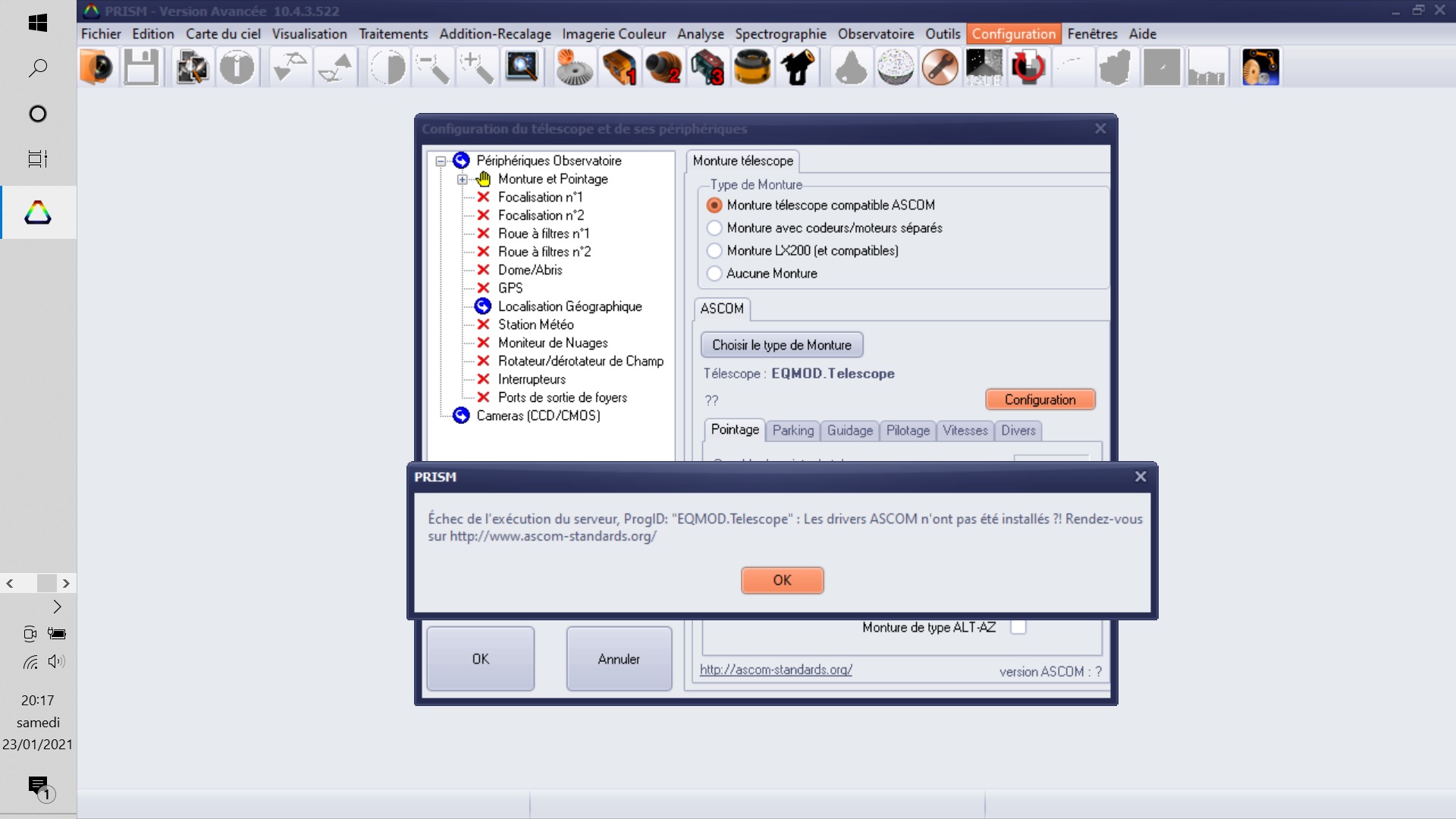Expand Monture et Pointage tree node

tap(462, 180)
